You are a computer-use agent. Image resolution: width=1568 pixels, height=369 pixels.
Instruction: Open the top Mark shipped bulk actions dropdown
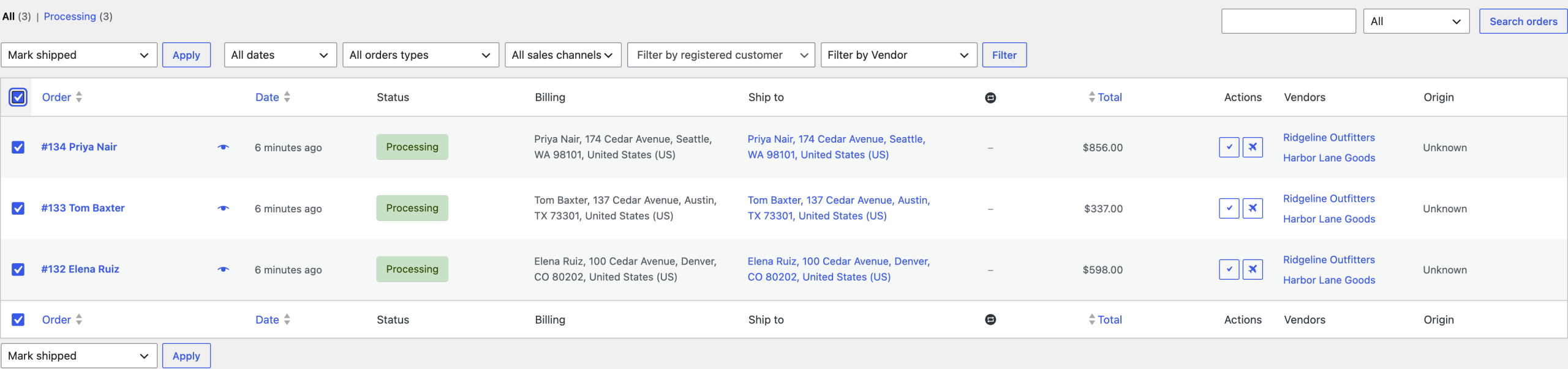click(79, 55)
